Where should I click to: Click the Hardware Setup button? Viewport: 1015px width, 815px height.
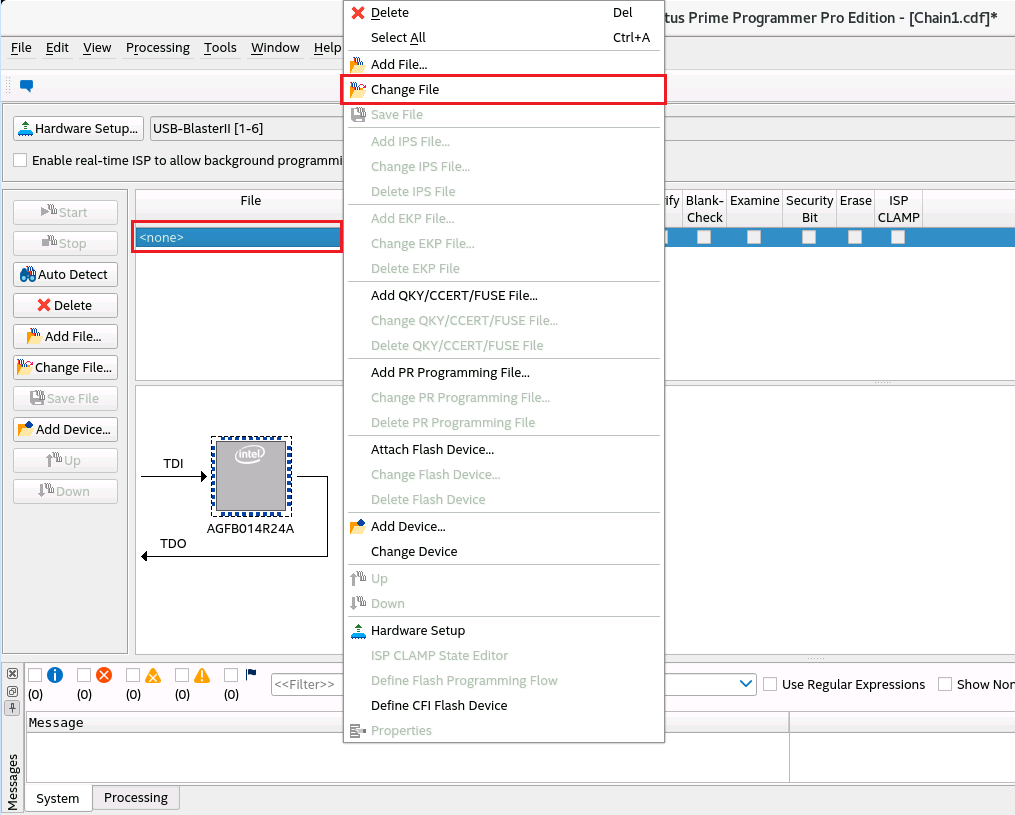coord(77,129)
